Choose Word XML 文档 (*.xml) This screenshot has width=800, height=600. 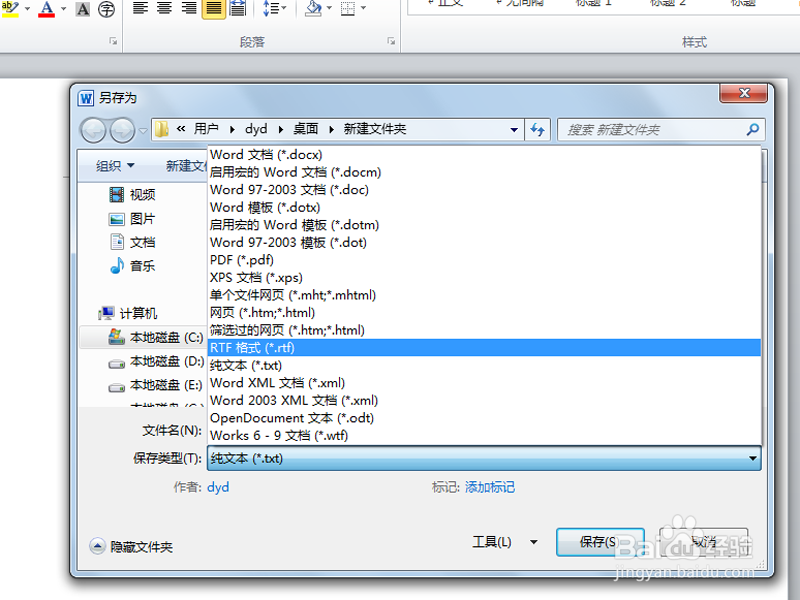[x=484, y=383]
